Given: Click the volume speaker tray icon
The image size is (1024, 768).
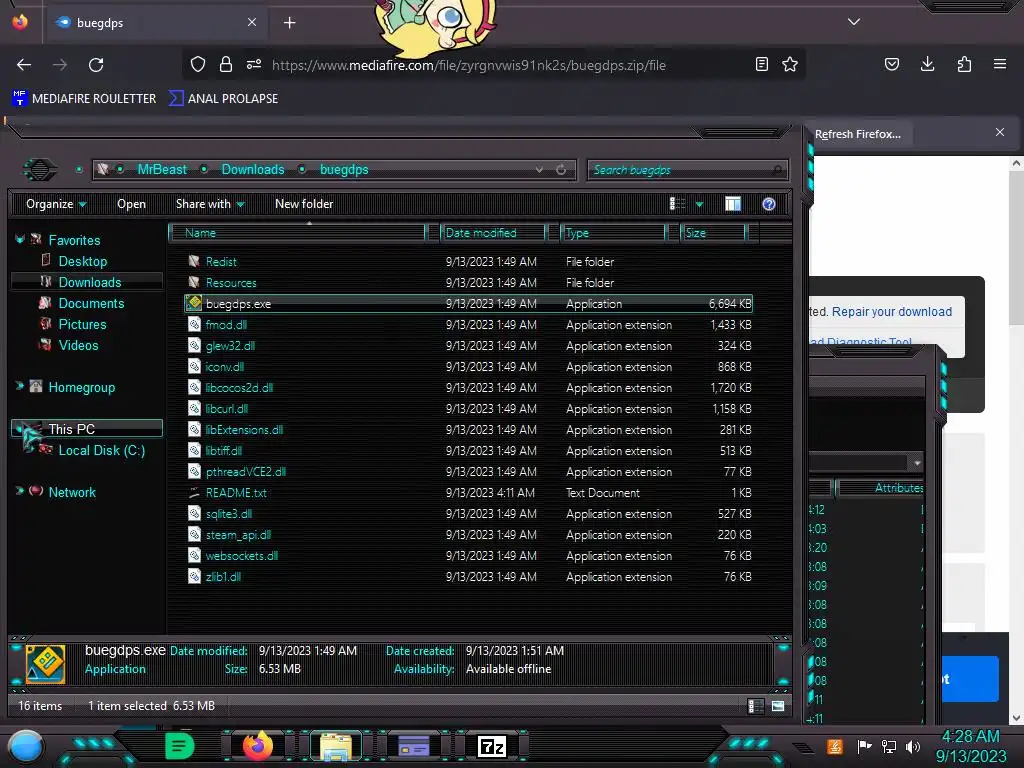Looking at the screenshot, I should [912, 746].
